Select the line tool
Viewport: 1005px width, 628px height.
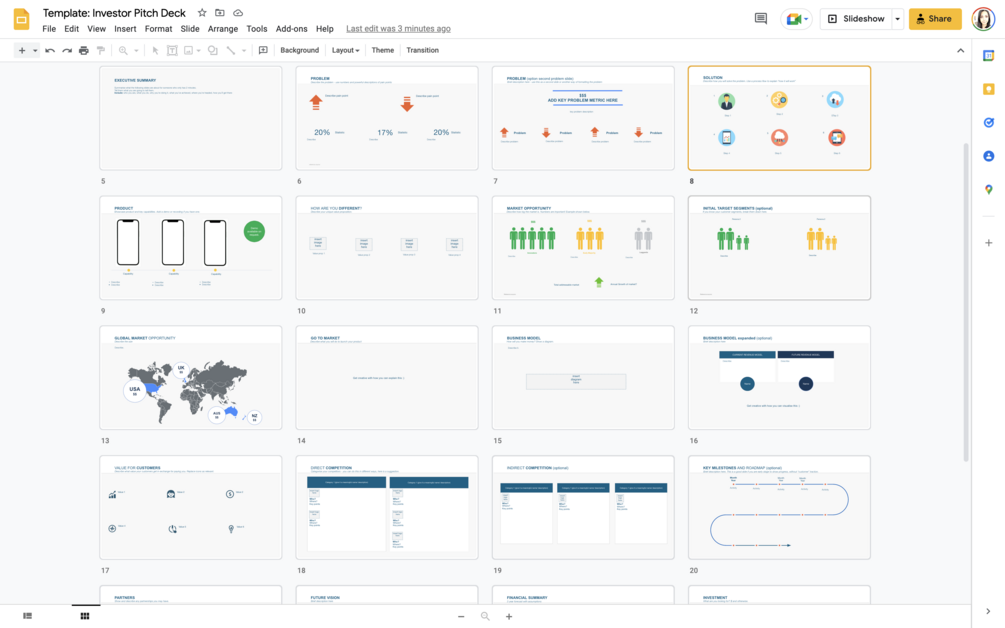(x=231, y=50)
